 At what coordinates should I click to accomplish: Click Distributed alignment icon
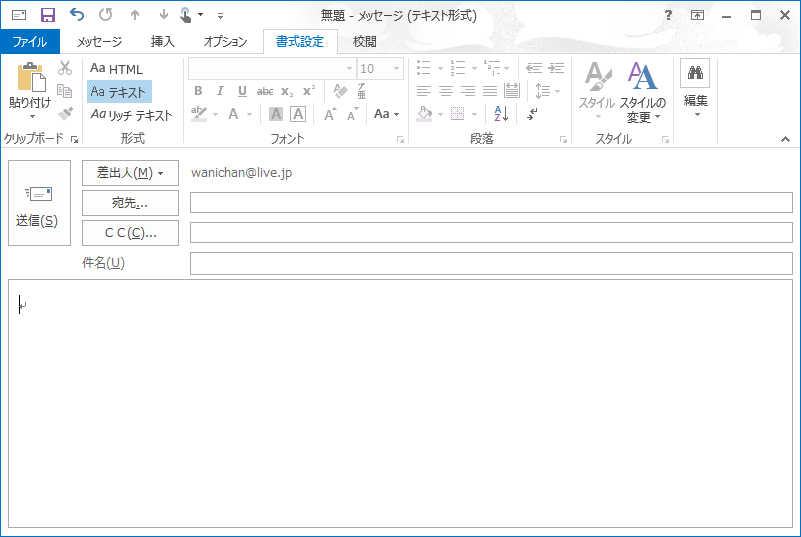coord(511,90)
